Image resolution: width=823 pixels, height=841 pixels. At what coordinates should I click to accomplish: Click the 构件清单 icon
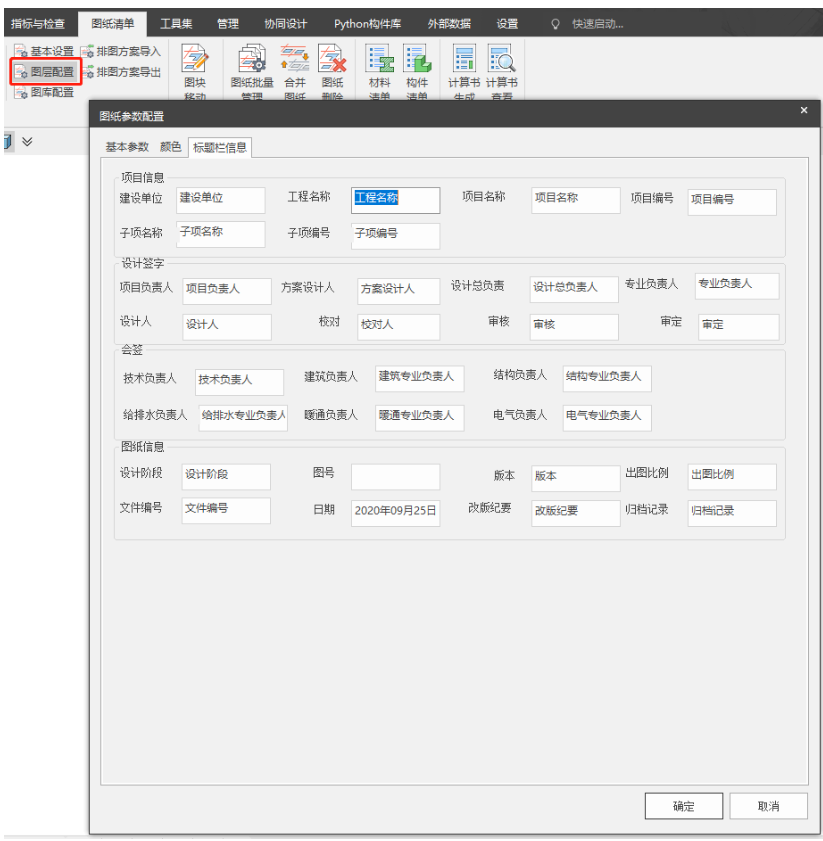point(417,62)
